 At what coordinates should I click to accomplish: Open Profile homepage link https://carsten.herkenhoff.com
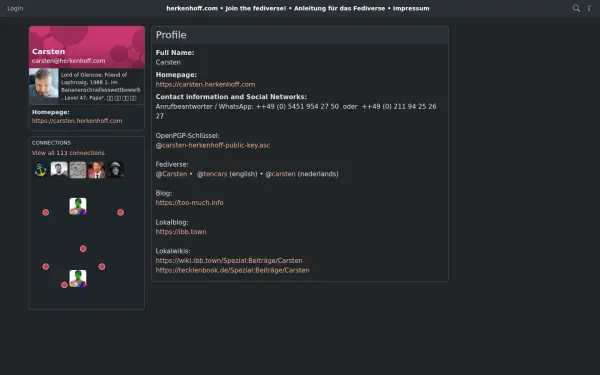point(205,84)
